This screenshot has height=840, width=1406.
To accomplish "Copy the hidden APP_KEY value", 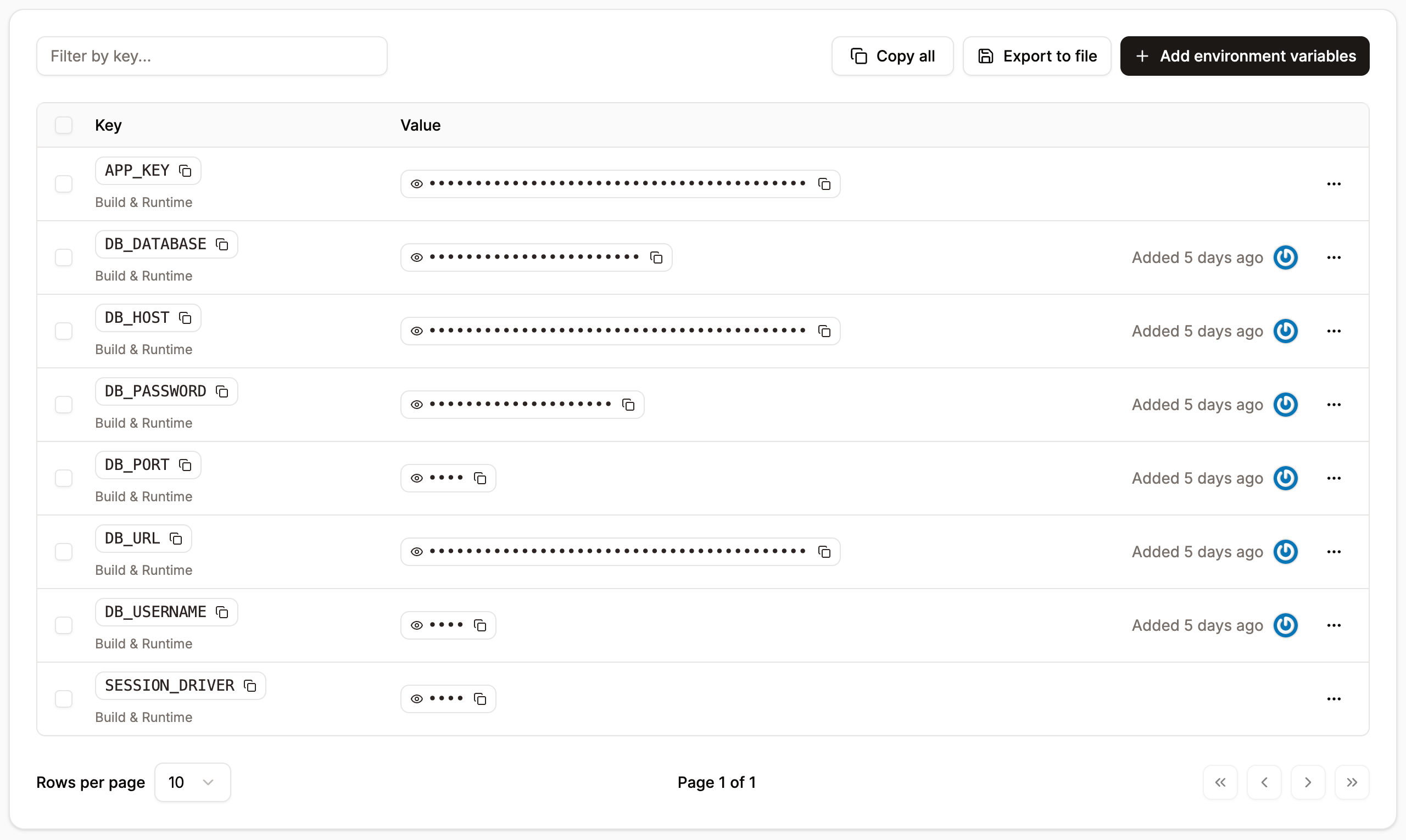I will [824, 183].
